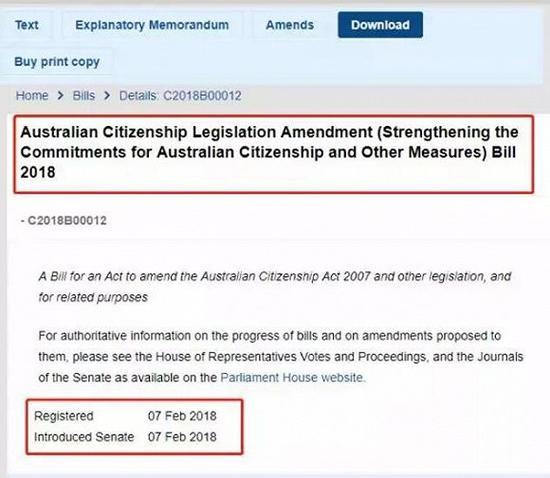Viewport: 550px width, 478px height.
Task: Click the Download button
Action: (x=380, y=25)
